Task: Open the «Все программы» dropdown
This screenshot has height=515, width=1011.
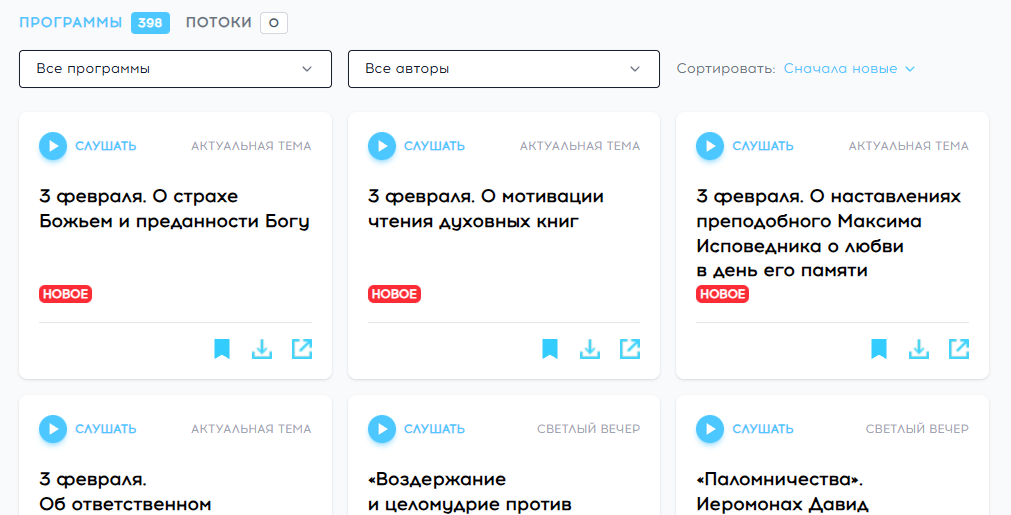Action: (x=175, y=69)
